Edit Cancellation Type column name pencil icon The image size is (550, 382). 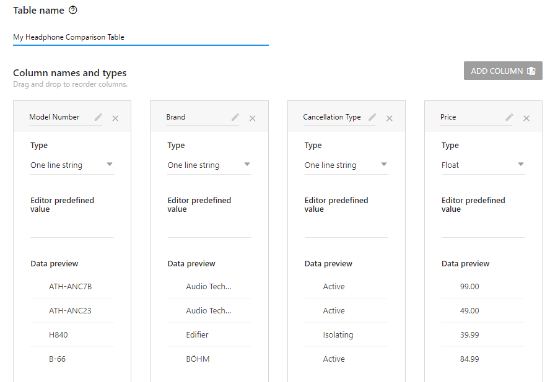[373, 117]
